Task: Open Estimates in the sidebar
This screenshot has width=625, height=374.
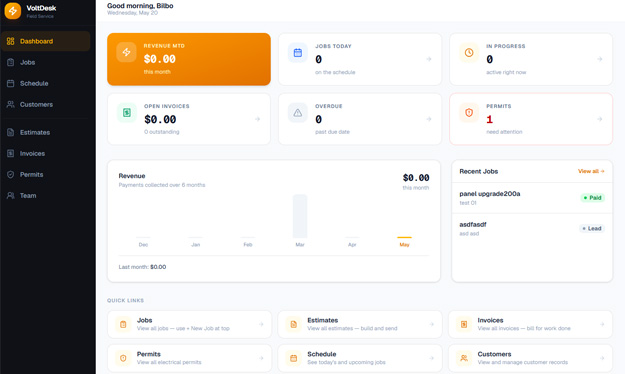Action: pyautogui.click(x=45, y=132)
